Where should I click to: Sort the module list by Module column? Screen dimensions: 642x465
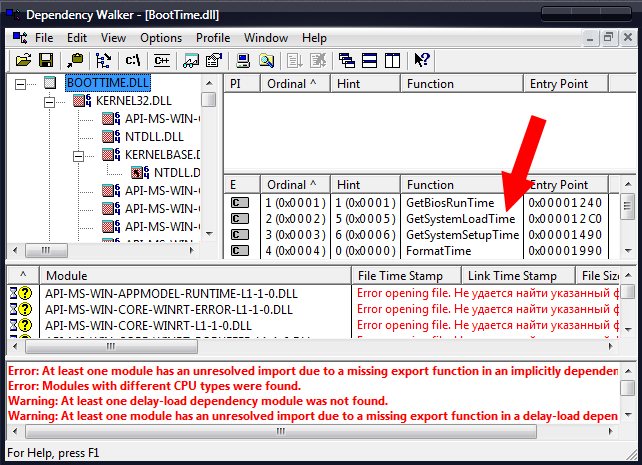tap(195, 275)
